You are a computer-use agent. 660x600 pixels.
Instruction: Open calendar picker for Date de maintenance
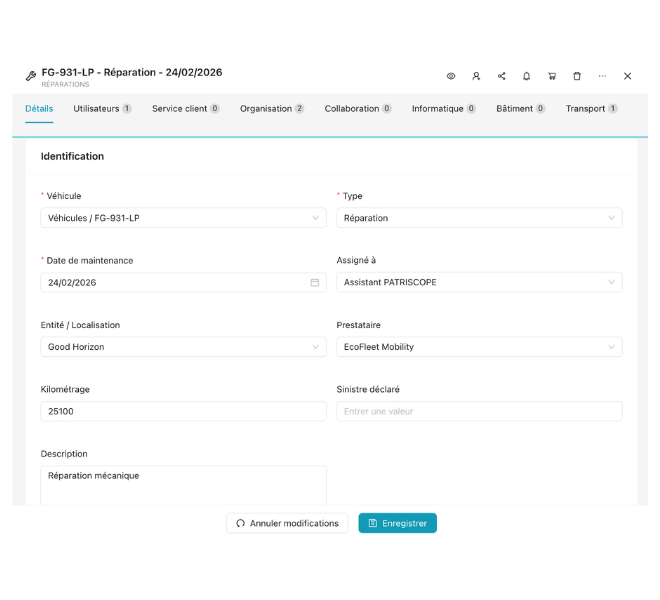(315, 283)
